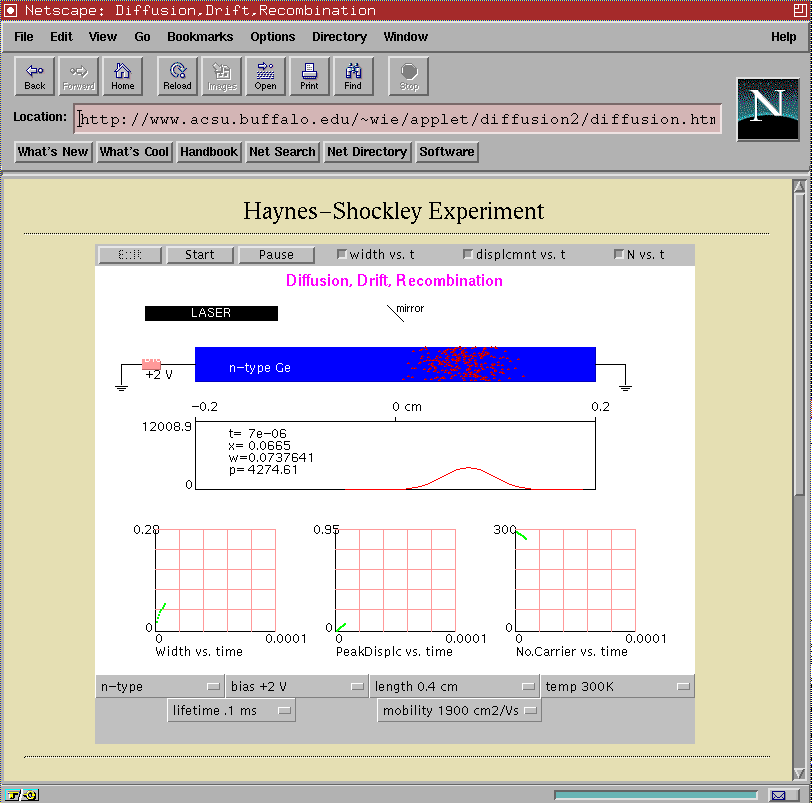The image size is (812, 803).
Task: Click the Netscape N logo
Action: [x=767, y=109]
